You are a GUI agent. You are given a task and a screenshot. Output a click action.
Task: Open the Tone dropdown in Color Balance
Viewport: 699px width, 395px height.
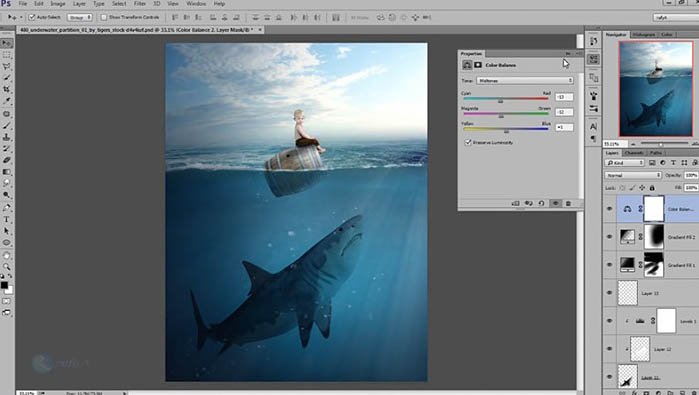point(525,81)
